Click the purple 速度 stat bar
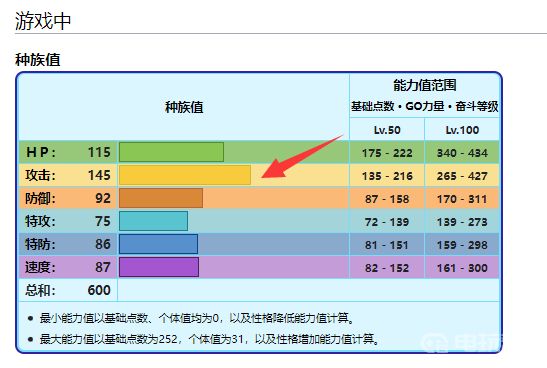547x368 pixels. tap(159, 267)
